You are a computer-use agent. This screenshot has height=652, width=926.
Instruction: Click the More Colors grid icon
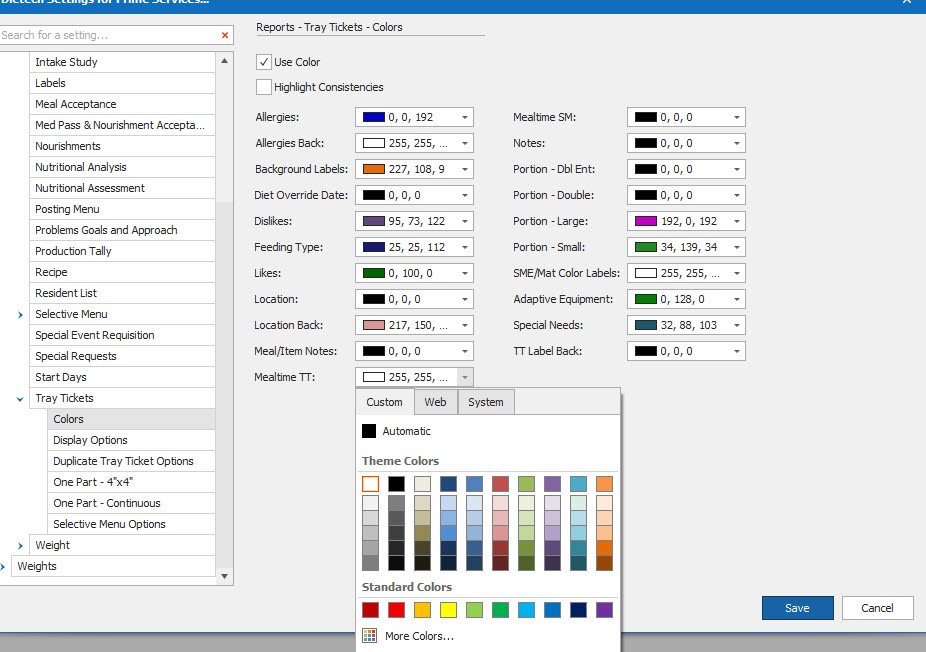coord(370,636)
